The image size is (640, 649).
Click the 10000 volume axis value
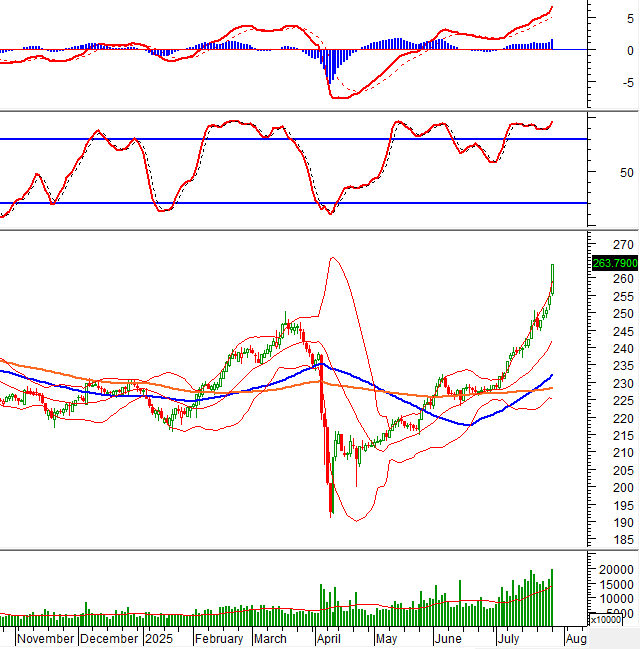tap(616, 599)
